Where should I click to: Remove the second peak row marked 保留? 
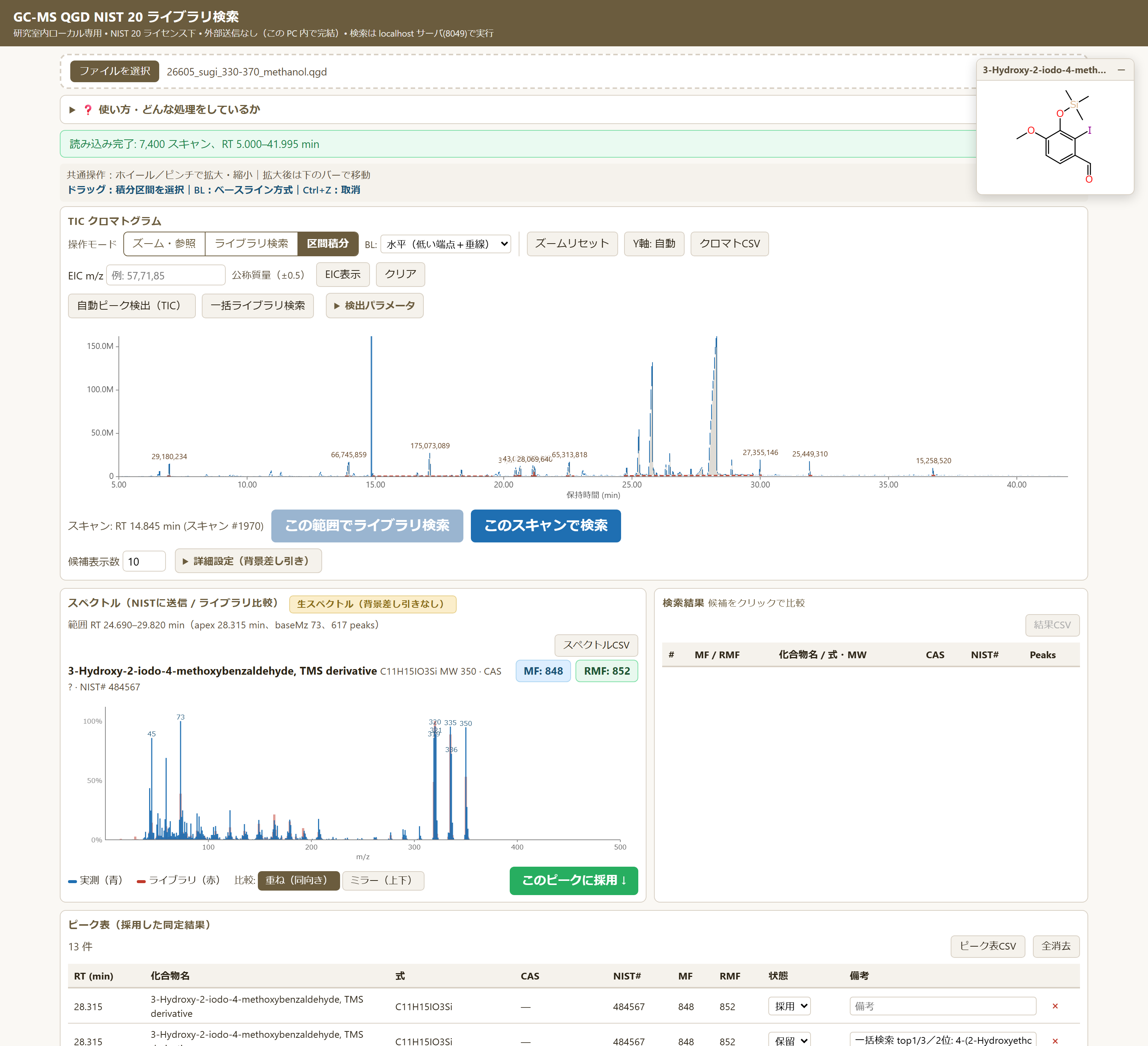pos(1055,1041)
